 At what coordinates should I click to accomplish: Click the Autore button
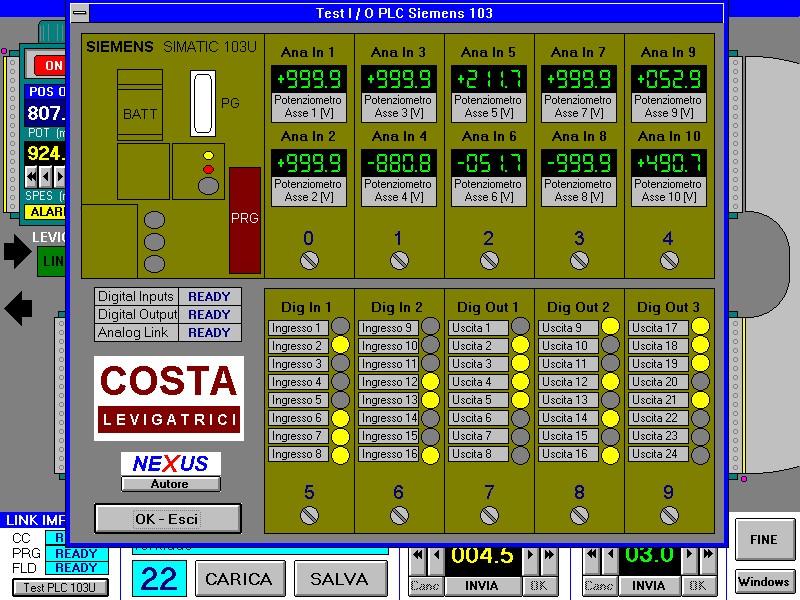click(x=171, y=484)
